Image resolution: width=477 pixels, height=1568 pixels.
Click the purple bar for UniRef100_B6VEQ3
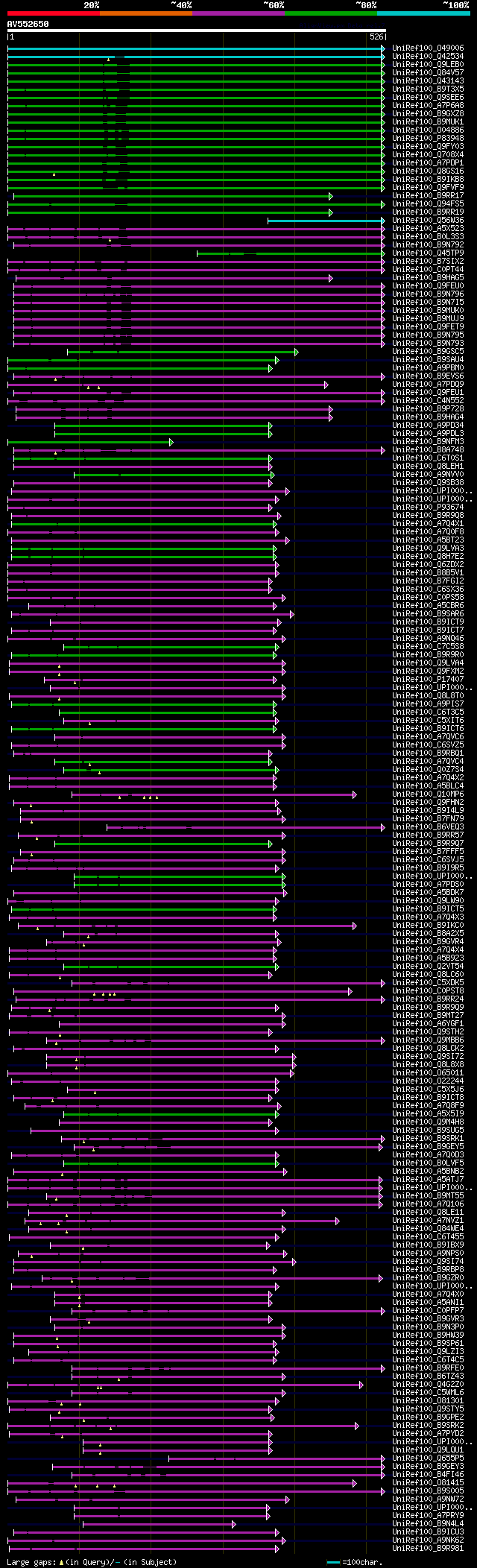coord(246,827)
